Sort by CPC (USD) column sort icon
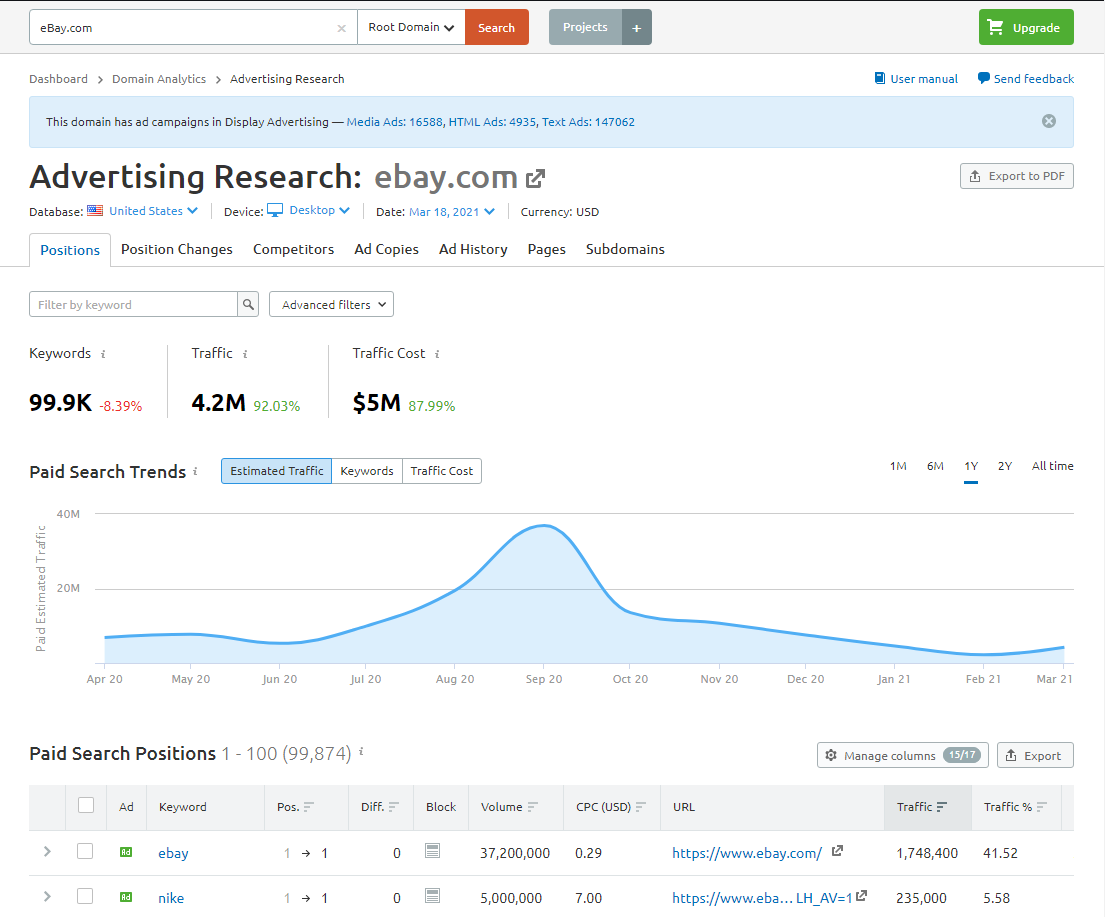The image size is (1105, 917). click(x=641, y=807)
